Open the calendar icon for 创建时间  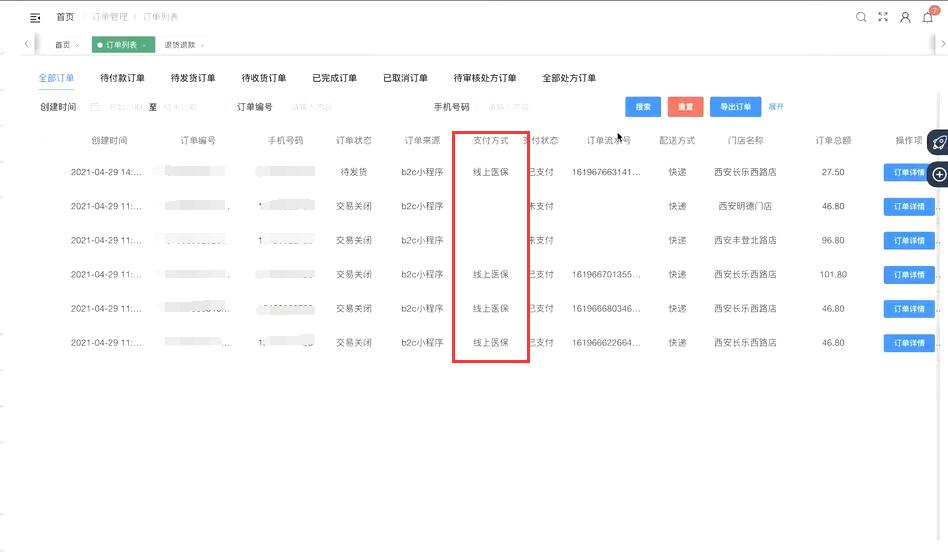pyautogui.click(x=95, y=107)
